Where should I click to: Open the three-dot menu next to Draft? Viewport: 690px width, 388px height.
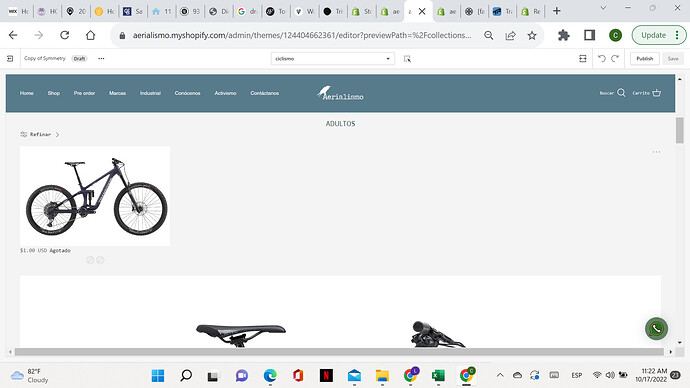point(101,59)
